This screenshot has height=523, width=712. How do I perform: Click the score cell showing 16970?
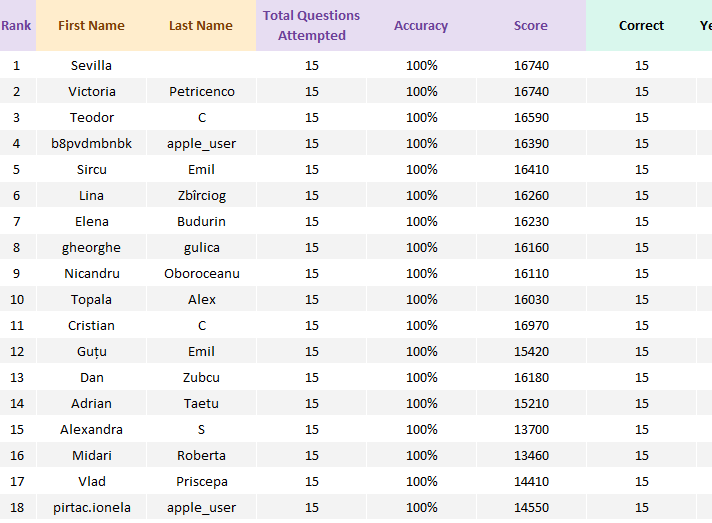[x=531, y=325]
